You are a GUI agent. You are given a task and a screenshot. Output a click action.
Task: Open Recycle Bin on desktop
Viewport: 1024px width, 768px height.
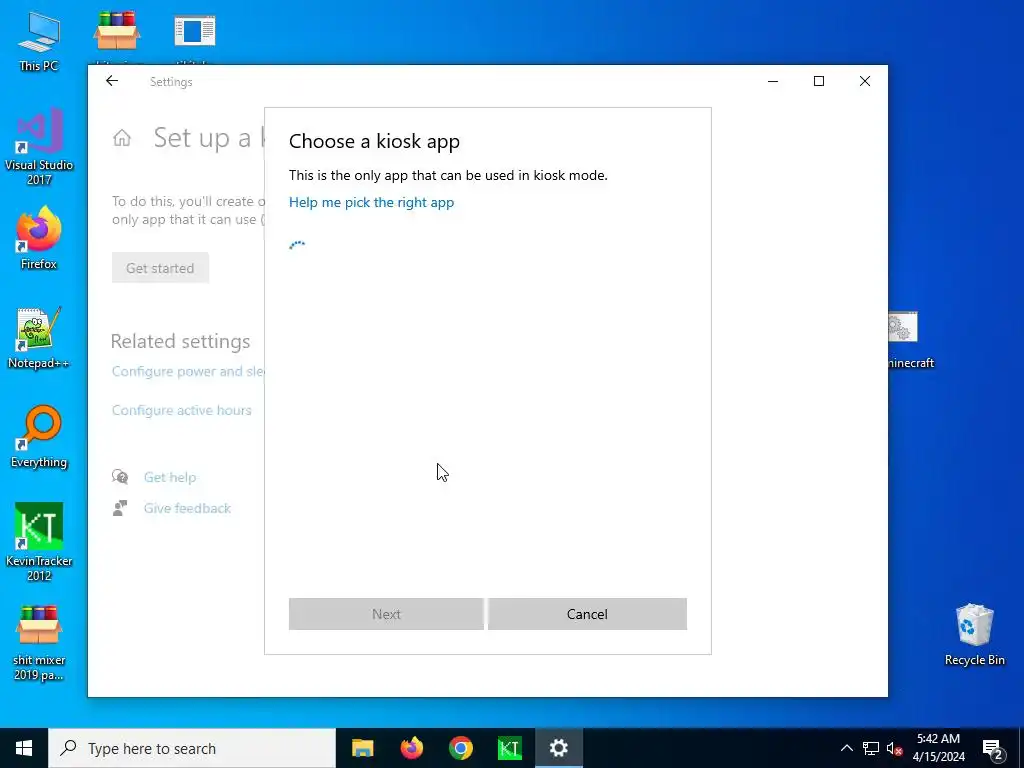(x=974, y=634)
